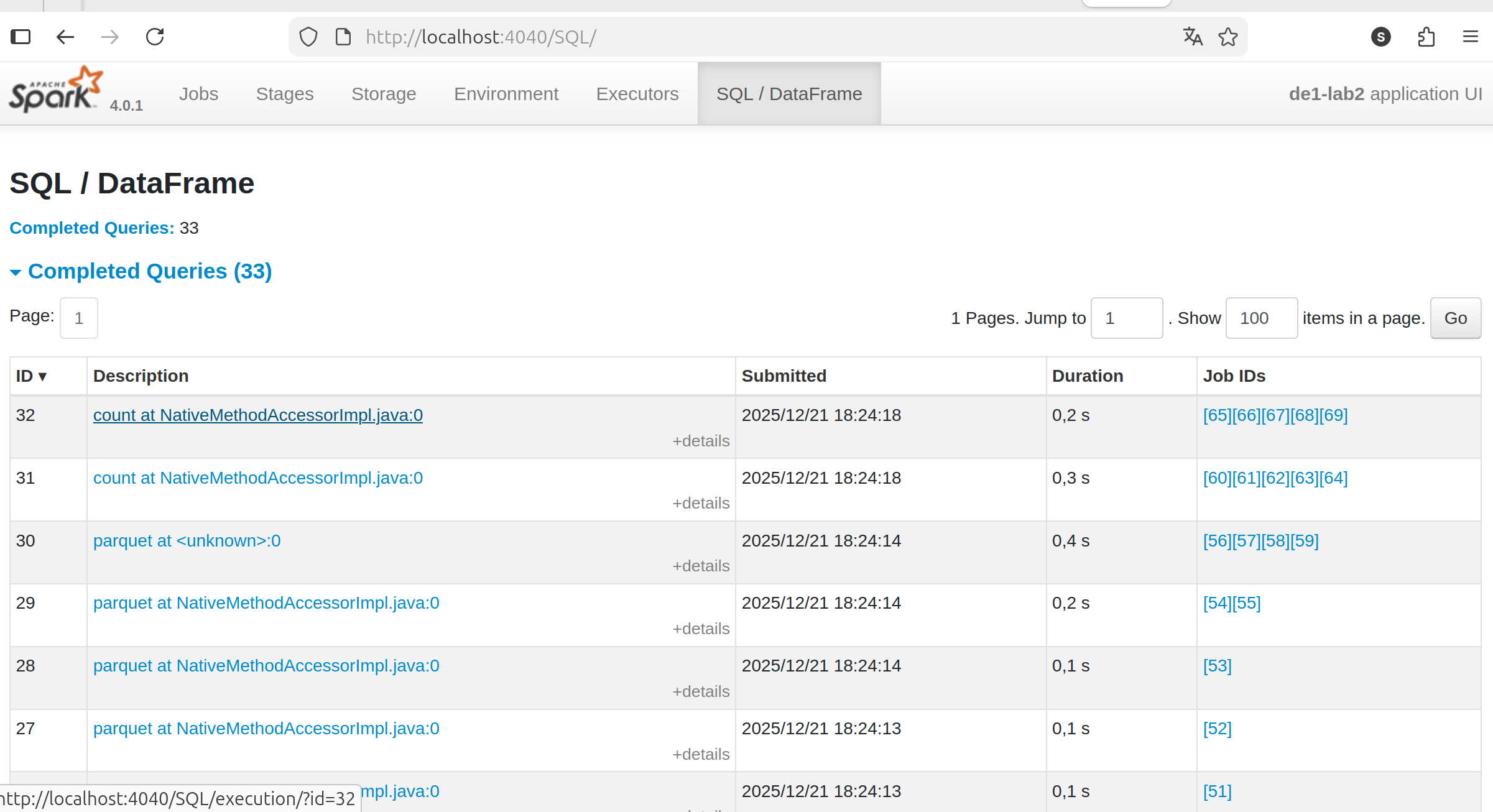Open the Environment tab

(x=506, y=93)
